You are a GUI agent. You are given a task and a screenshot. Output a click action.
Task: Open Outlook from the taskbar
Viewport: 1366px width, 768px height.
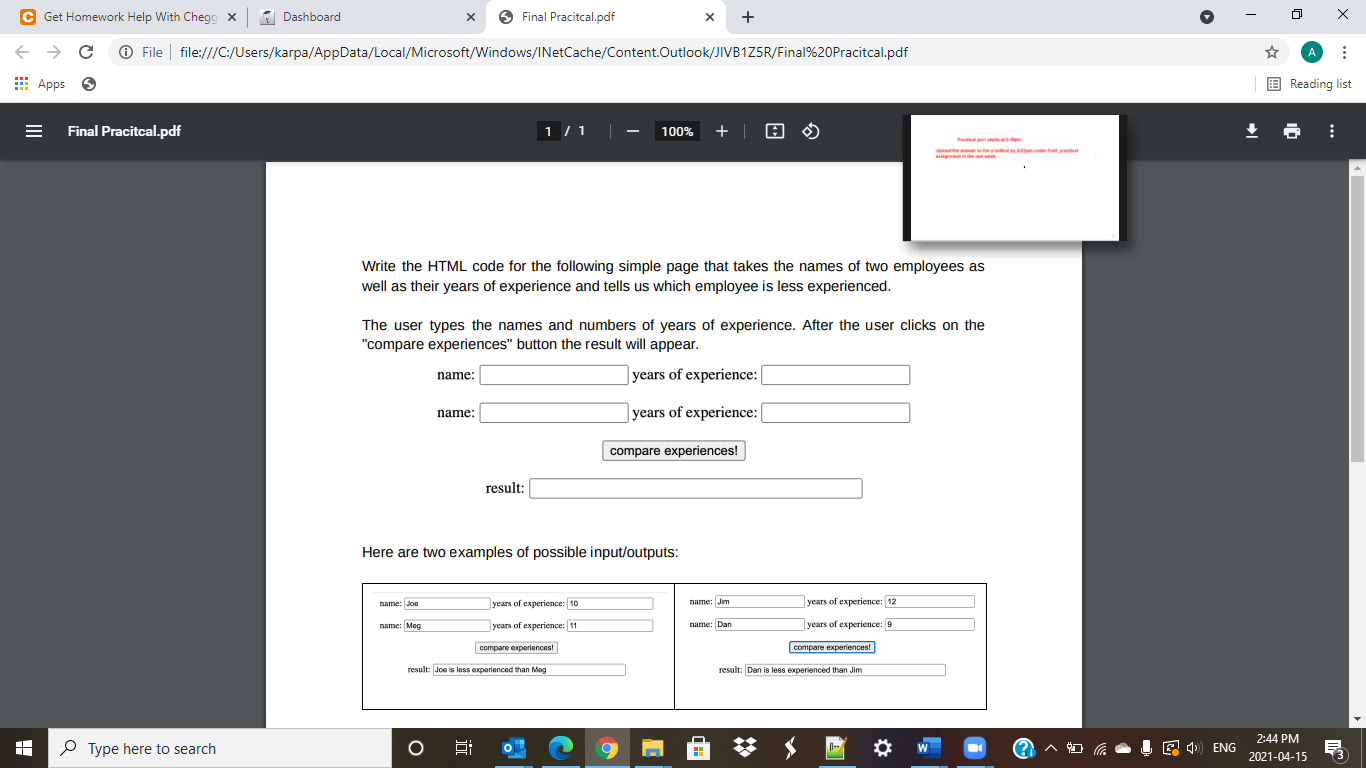pos(512,748)
